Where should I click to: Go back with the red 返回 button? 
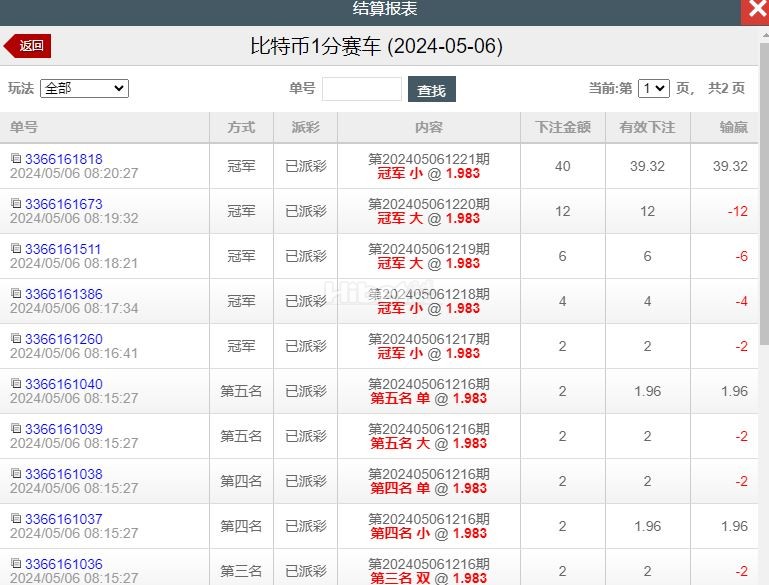click(x=27, y=46)
